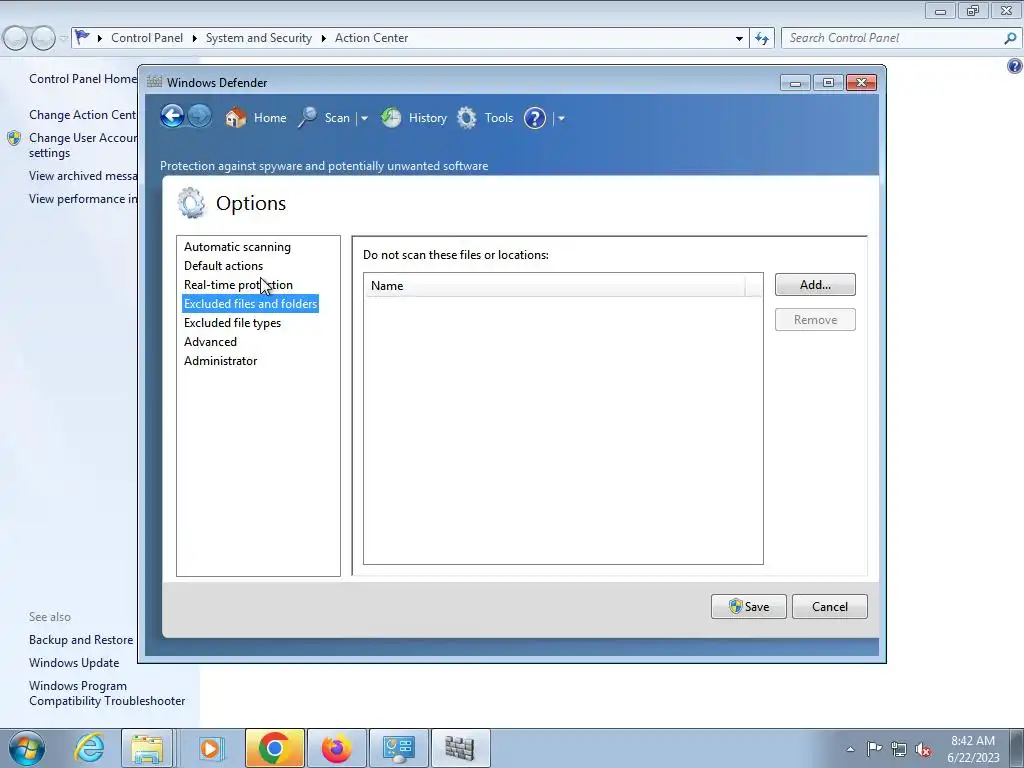1024x768 pixels.
Task: Select Real-time protection option
Action: pos(238,285)
